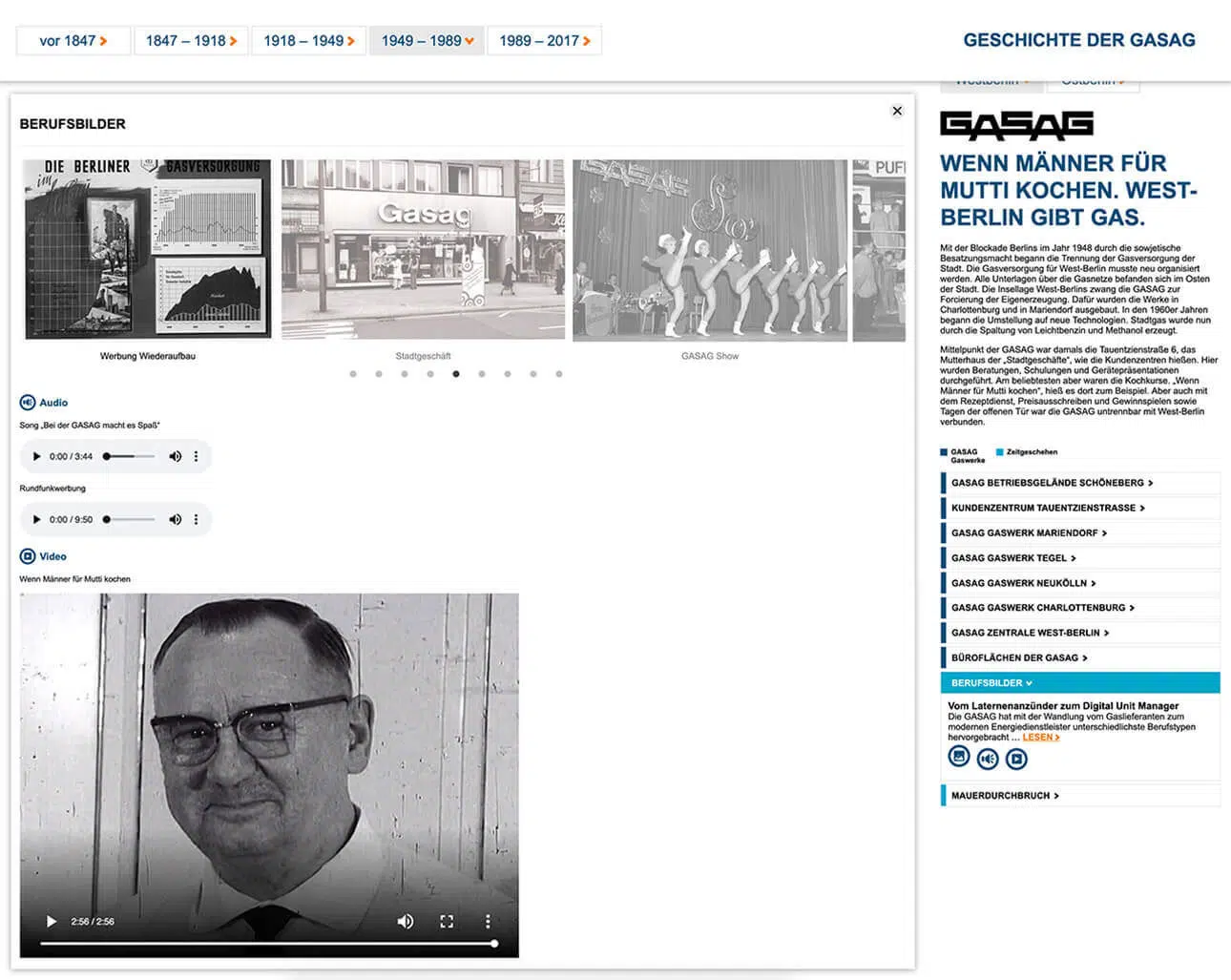This screenshot has width=1231, height=980.
Task: Open the 'Stadtgeschäft' storefront photo
Action: coord(423,249)
